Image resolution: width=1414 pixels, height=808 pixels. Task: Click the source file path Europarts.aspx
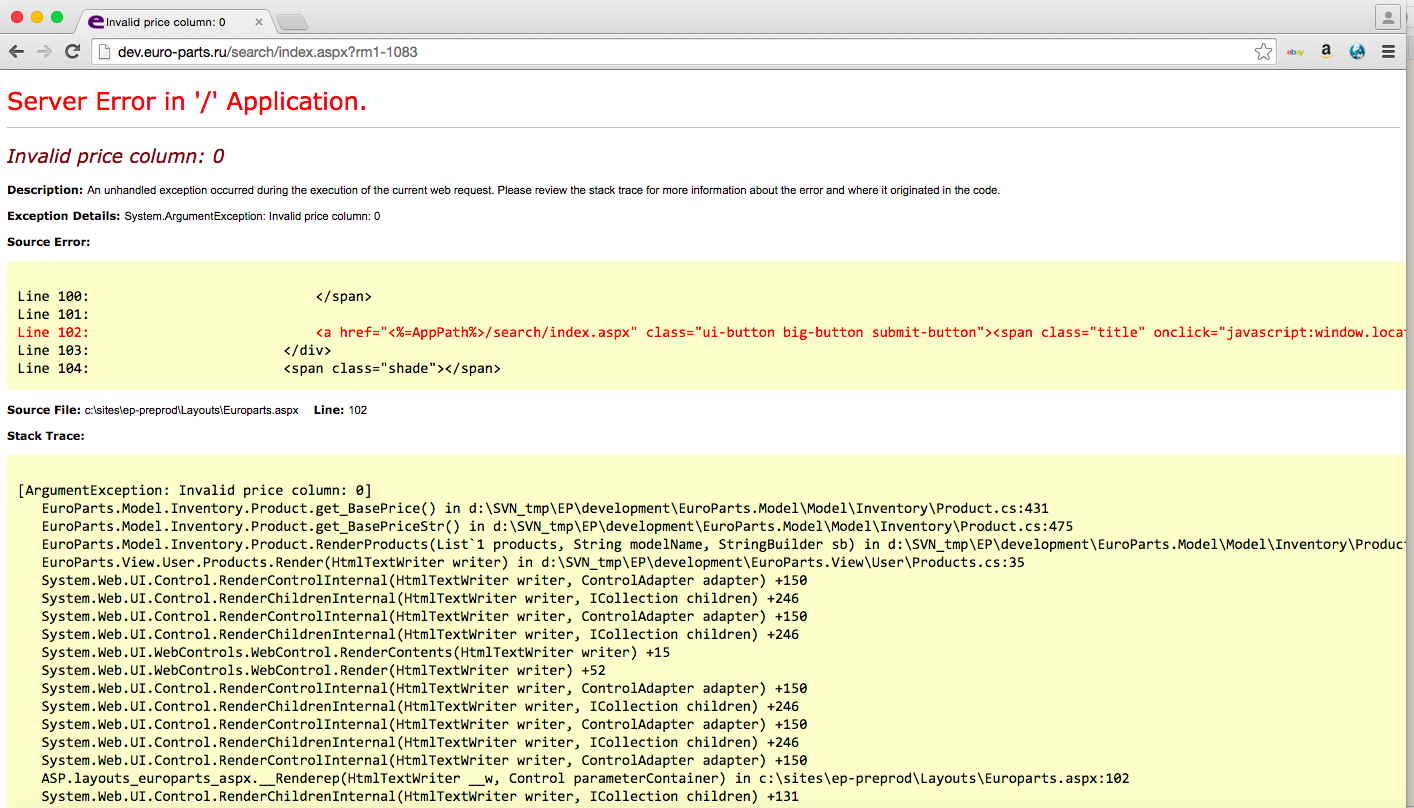(x=191, y=410)
